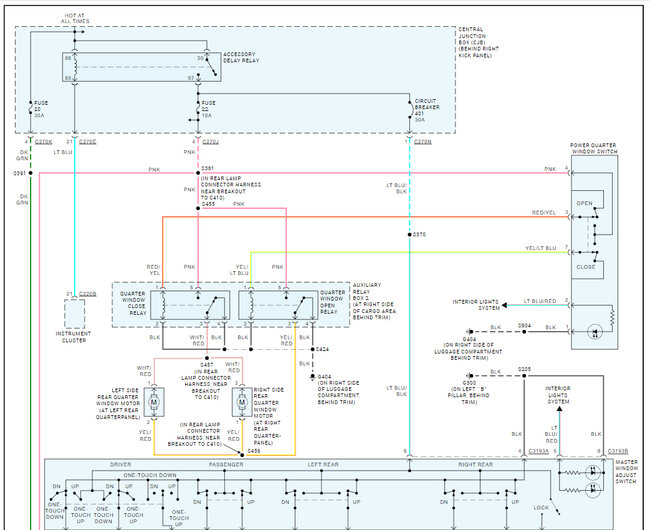Click the 'RED/YEL' label near switch pin 3
Image resolution: width=650 pixels, height=530 pixels.
coord(544,213)
